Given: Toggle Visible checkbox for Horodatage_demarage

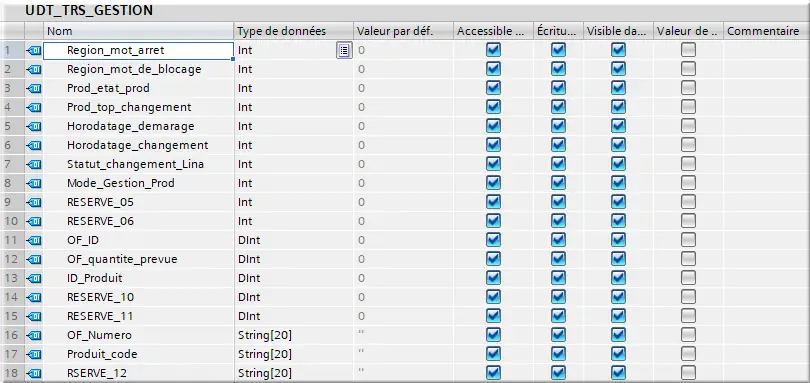Looking at the screenshot, I should tap(618, 126).
